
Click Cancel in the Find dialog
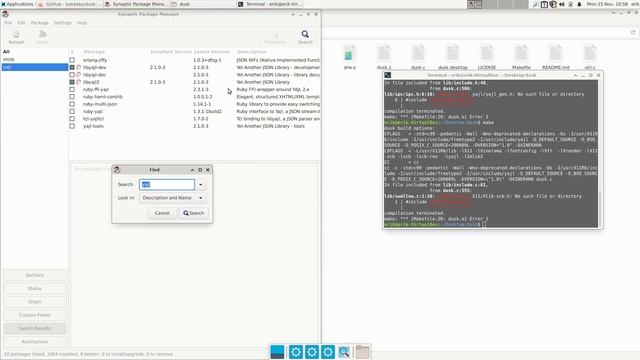pos(162,213)
